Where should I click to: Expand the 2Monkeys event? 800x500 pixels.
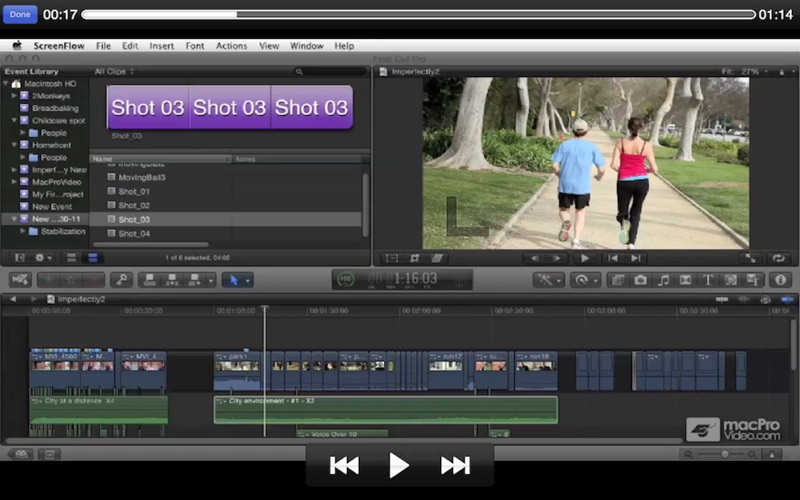click(14, 95)
